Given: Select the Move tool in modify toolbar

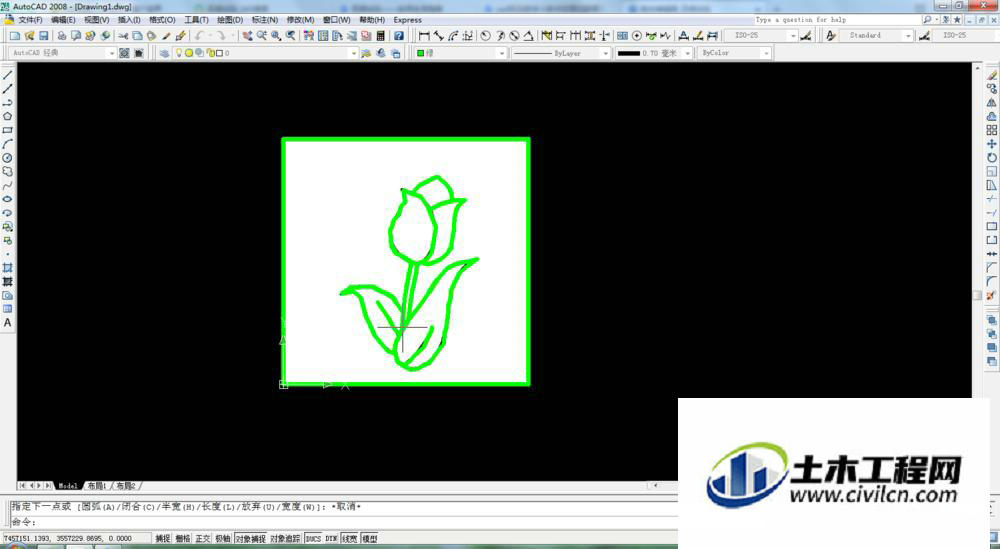Looking at the screenshot, I should coord(992,144).
